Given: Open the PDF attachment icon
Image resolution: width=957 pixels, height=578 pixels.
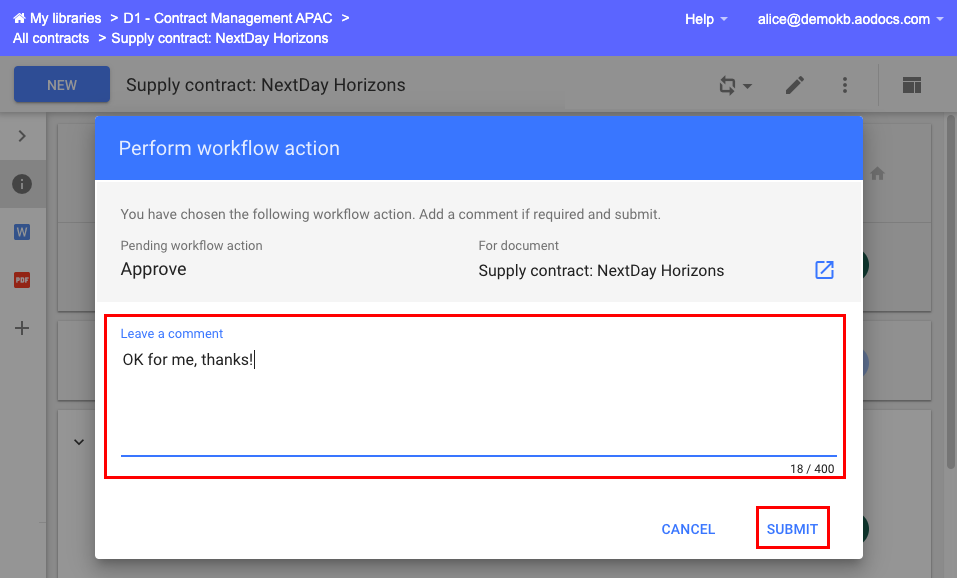Looking at the screenshot, I should [x=22, y=280].
